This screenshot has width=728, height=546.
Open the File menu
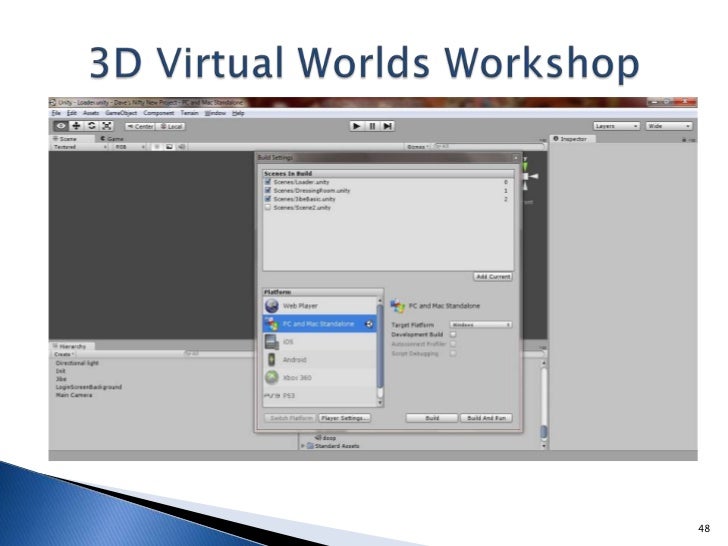coord(56,113)
